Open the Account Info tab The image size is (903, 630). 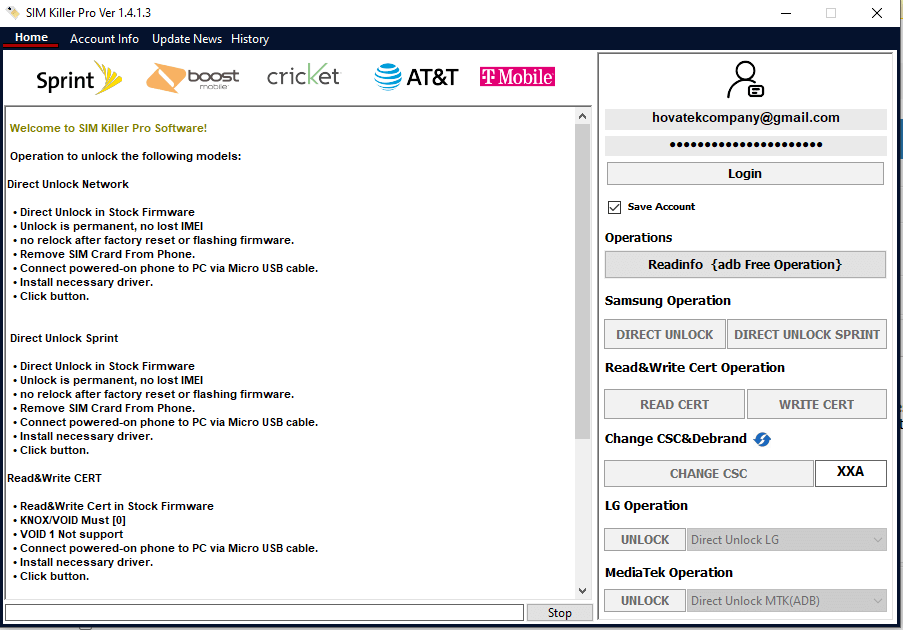point(104,39)
